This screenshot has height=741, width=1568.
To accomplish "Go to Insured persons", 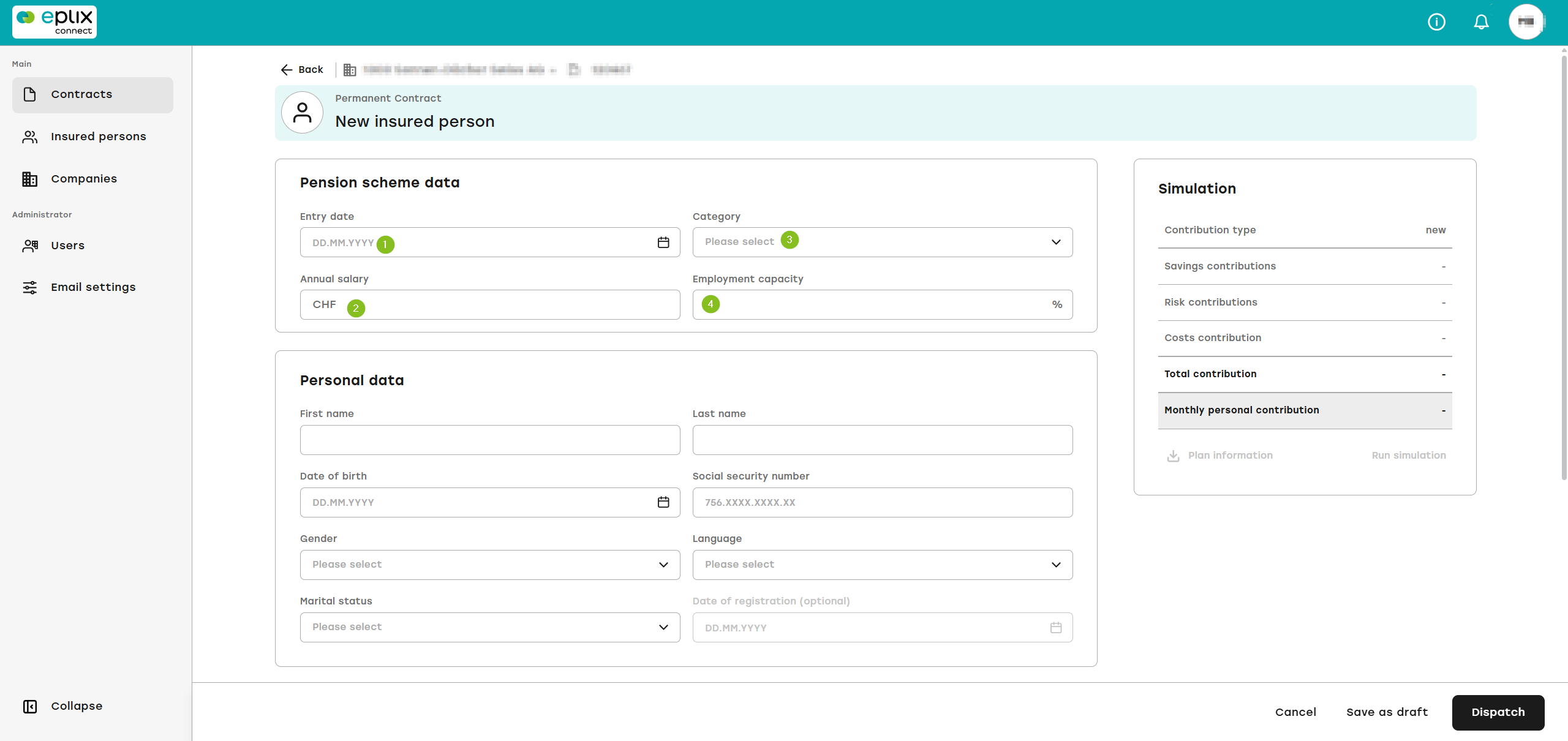I will pos(92,137).
